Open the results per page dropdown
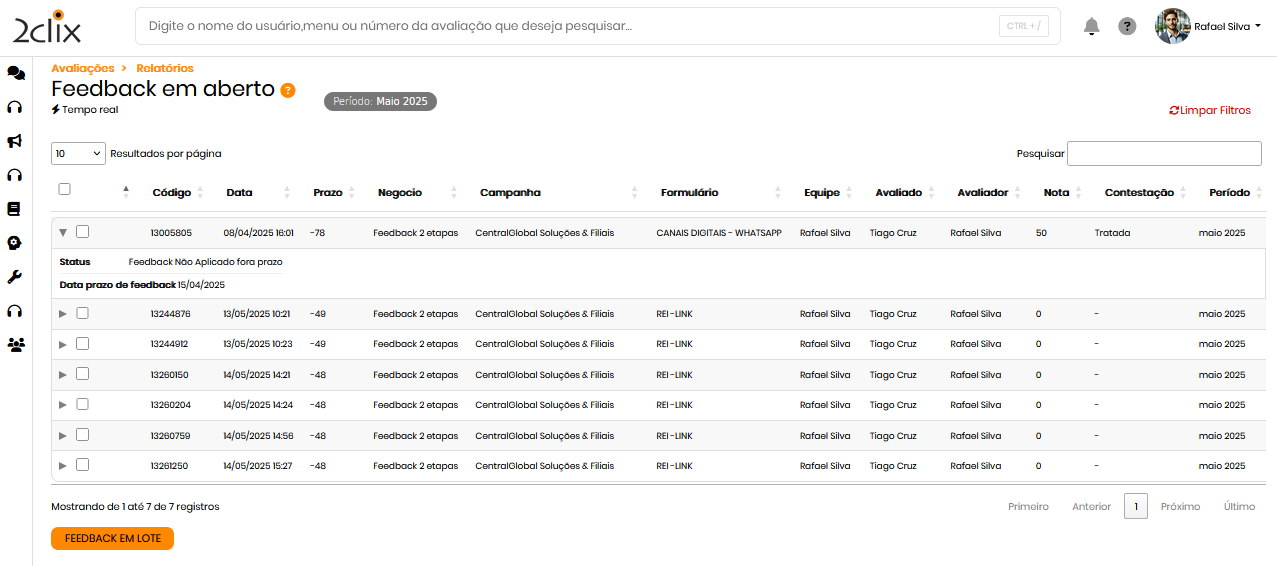 click(x=78, y=154)
